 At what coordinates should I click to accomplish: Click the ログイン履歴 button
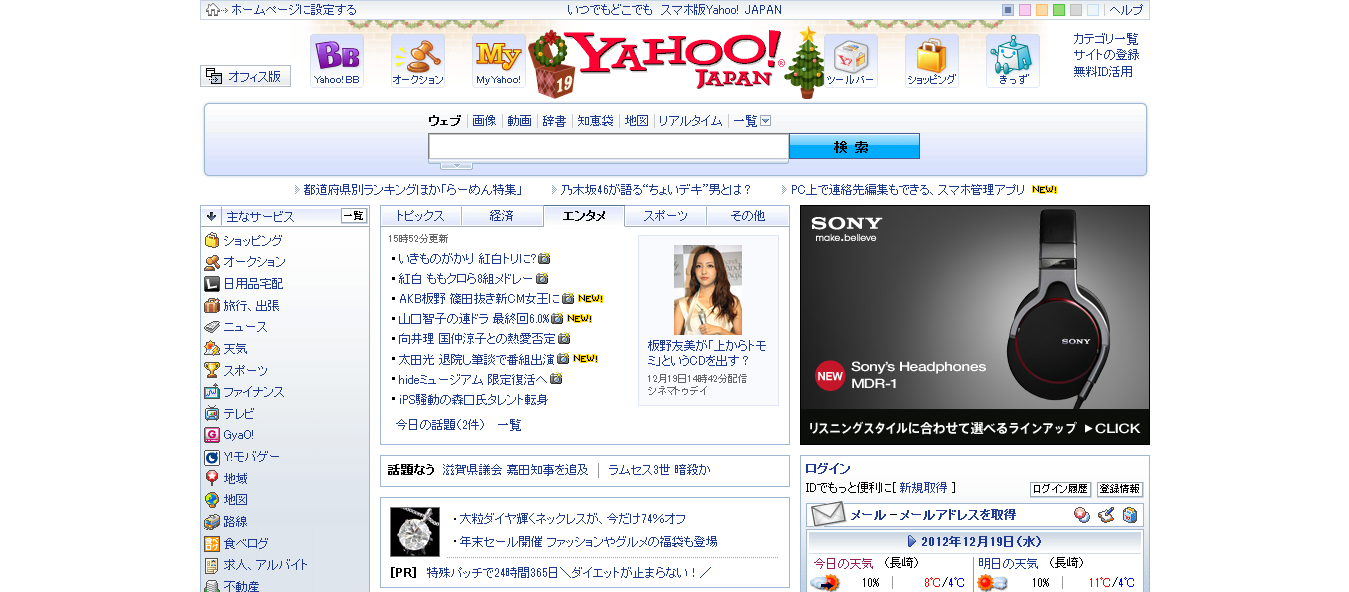[x=1060, y=490]
